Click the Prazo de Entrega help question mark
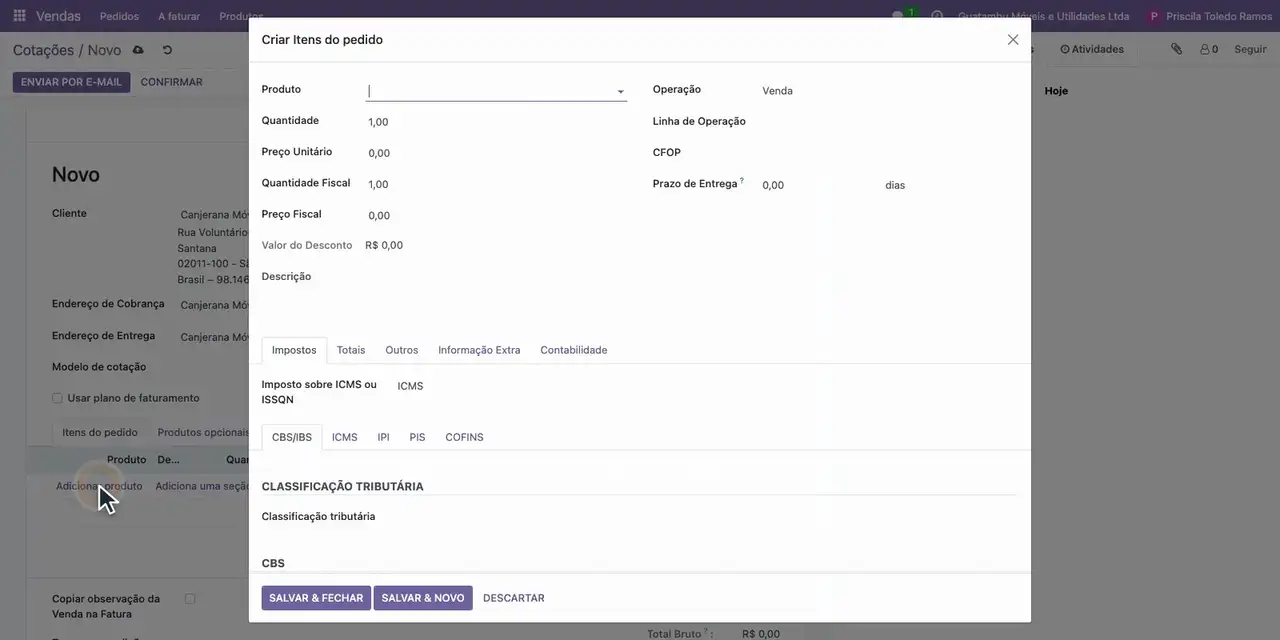Image resolution: width=1280 pixels, height=640 pixels. click(x=742, y=181)
